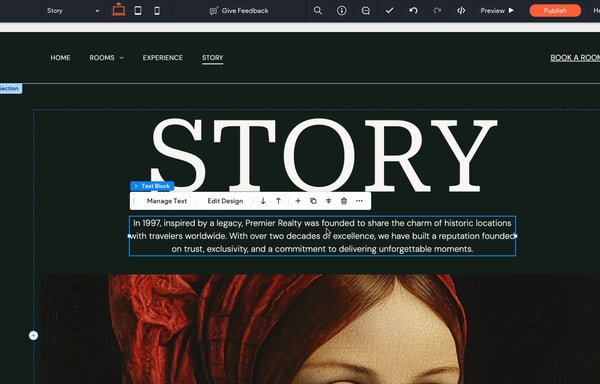
Task: Open the Story page dropdown
Action: [73, 11]
